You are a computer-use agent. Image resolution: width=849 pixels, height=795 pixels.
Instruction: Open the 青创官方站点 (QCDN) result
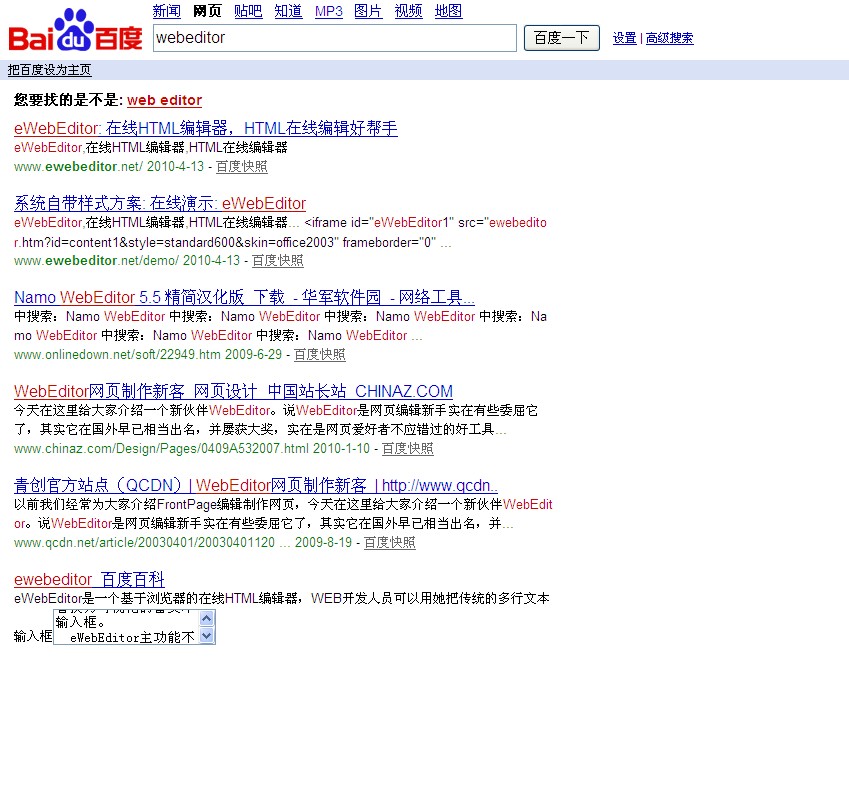pyautogui.click(x=256, y=485)
